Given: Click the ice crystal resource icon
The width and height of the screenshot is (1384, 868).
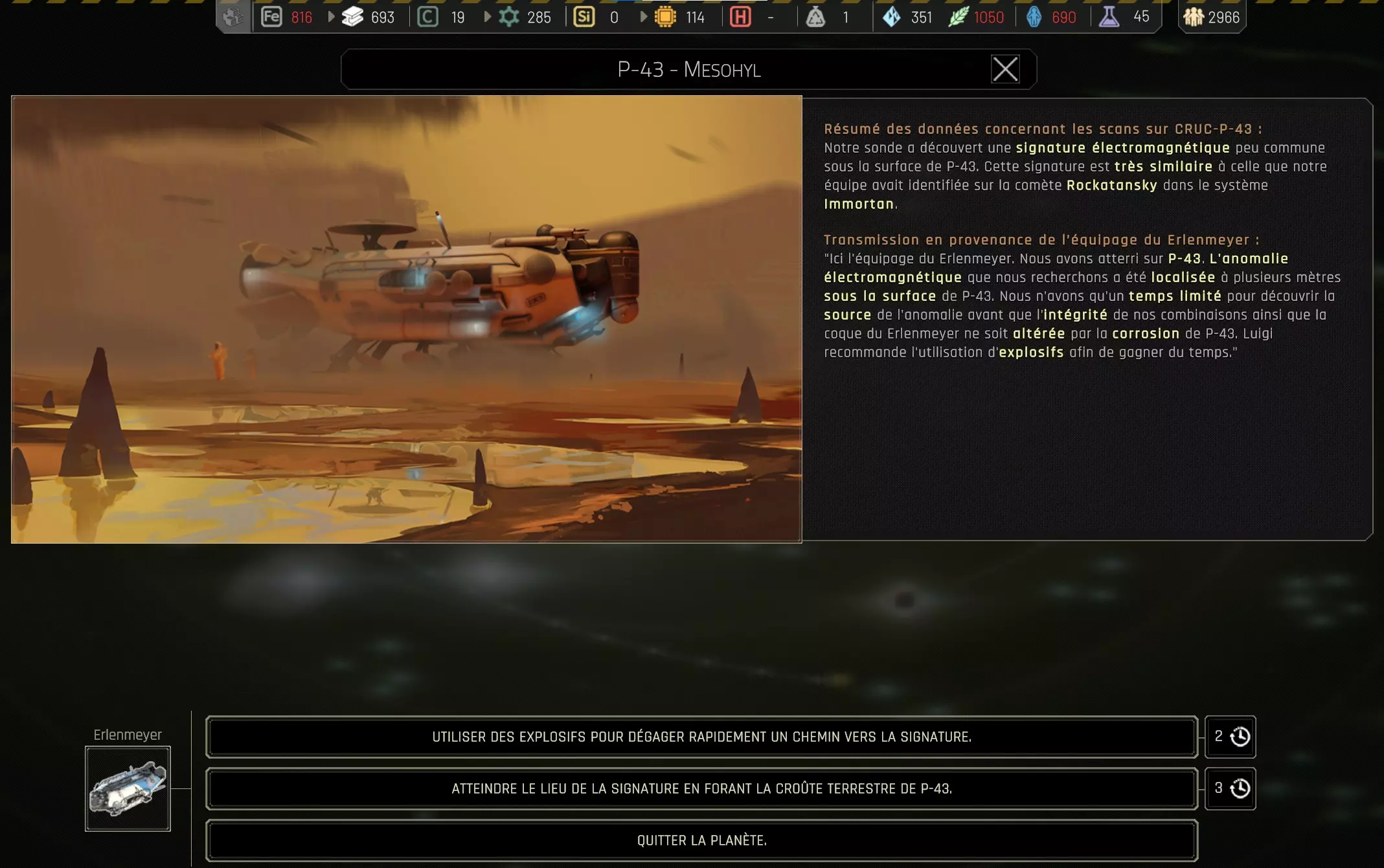Looking at the screenshot, I should (892, 17).
